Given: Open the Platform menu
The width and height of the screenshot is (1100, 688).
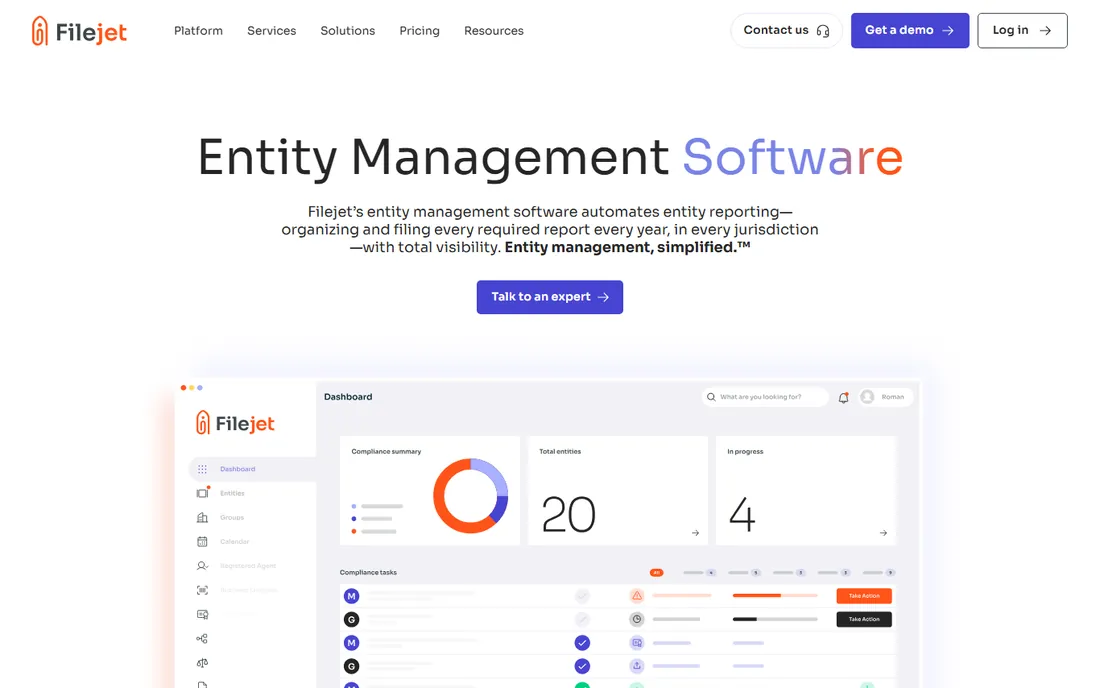Looking at the screenshot, I should pyautogui.click(x=199, y=31).
